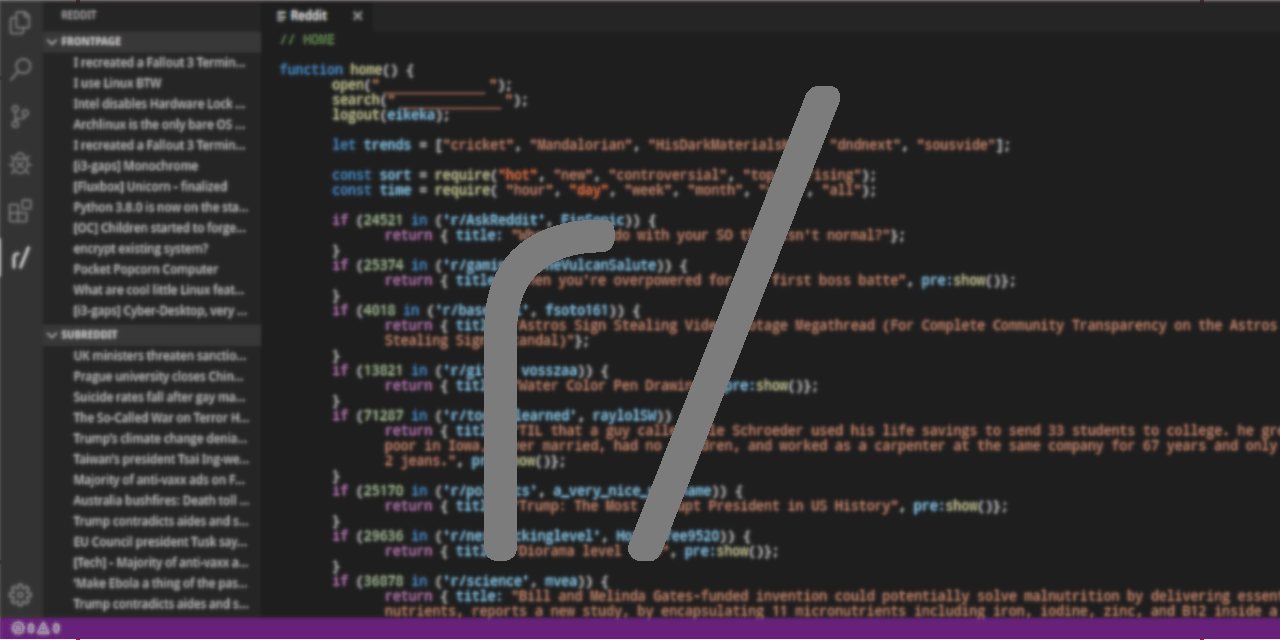
Task: Open the Explorer view
Action: [20, 22]
